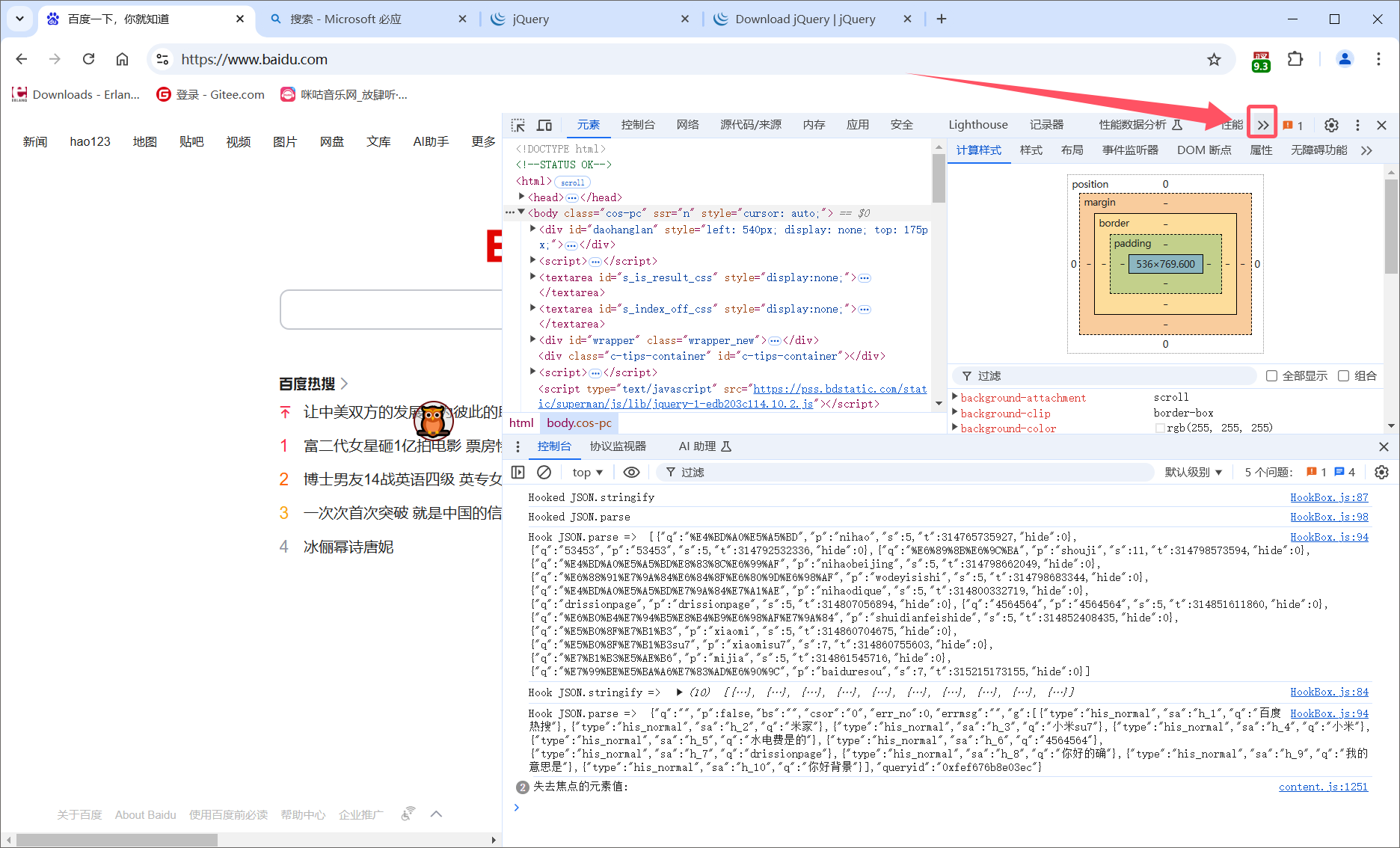Activate the element inspector picker icon
Viewport: 1400px width, 848px height.
pos(518,125)
